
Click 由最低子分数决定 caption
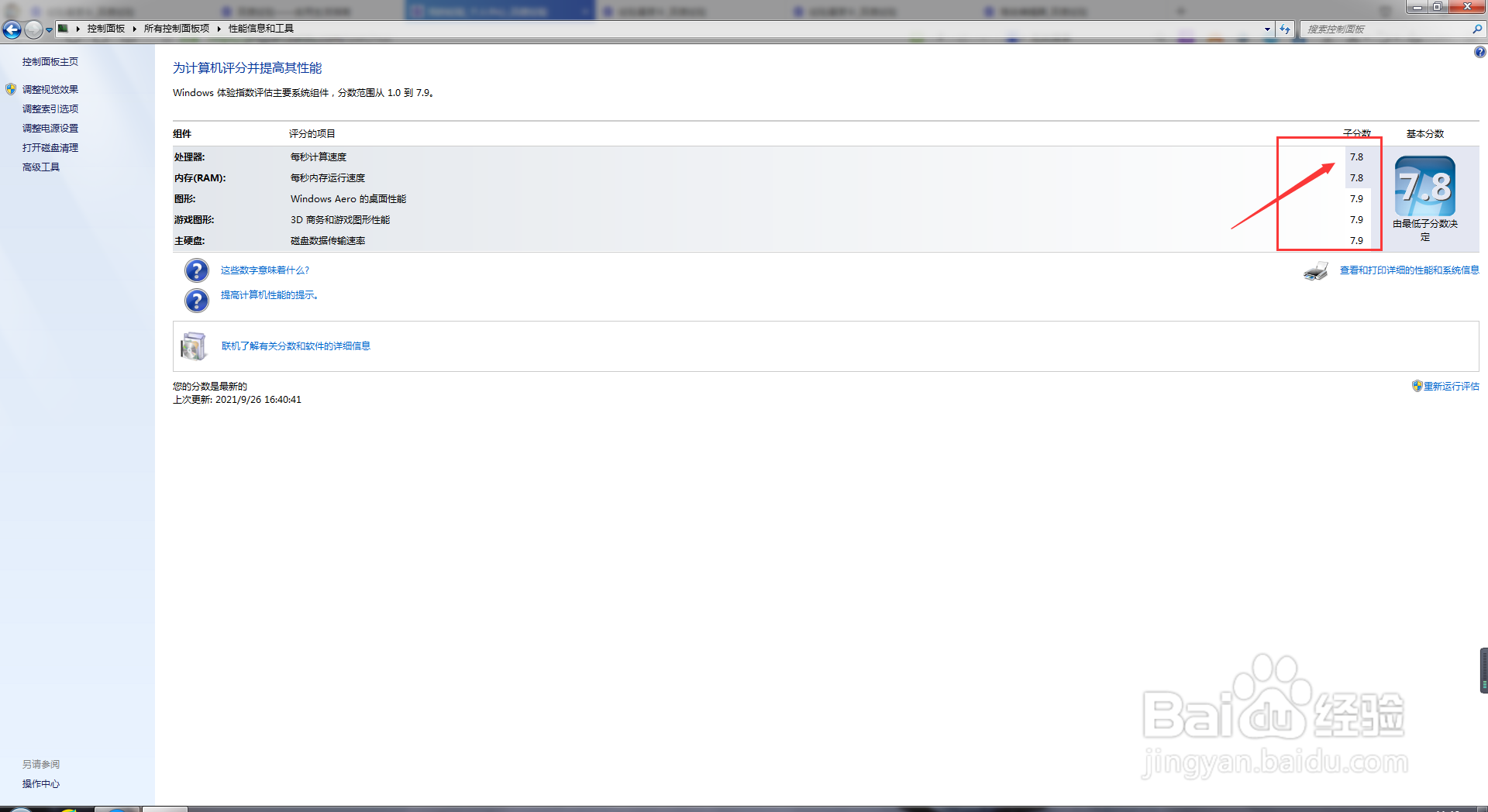1425,230
